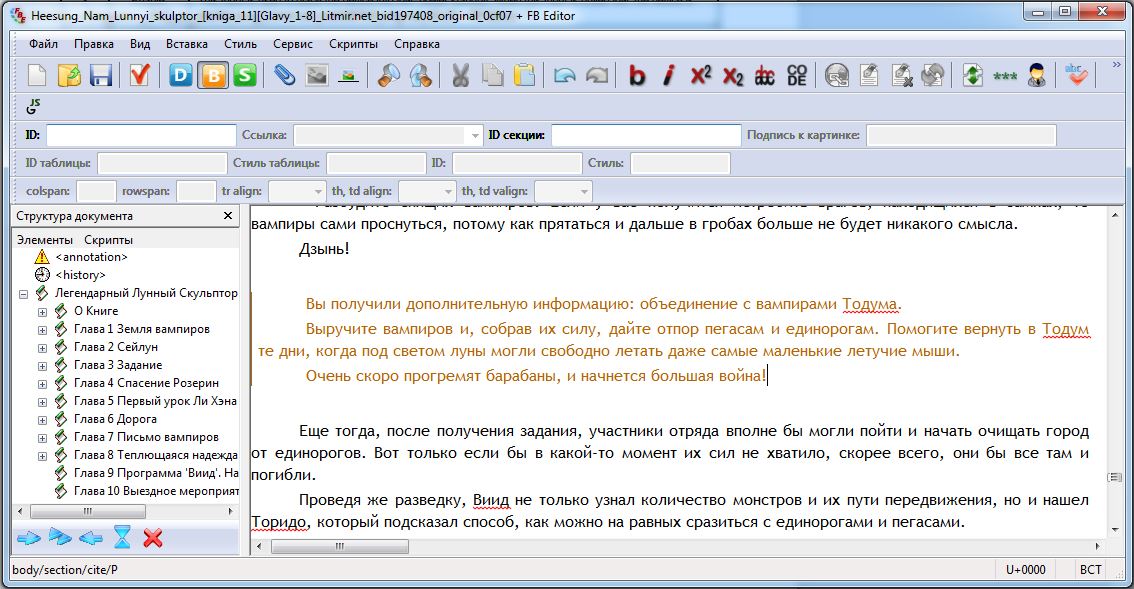The height and width of the screenshot is (589, 1134).
Task: Click the superscript X² icon
Action: [701, 75]
